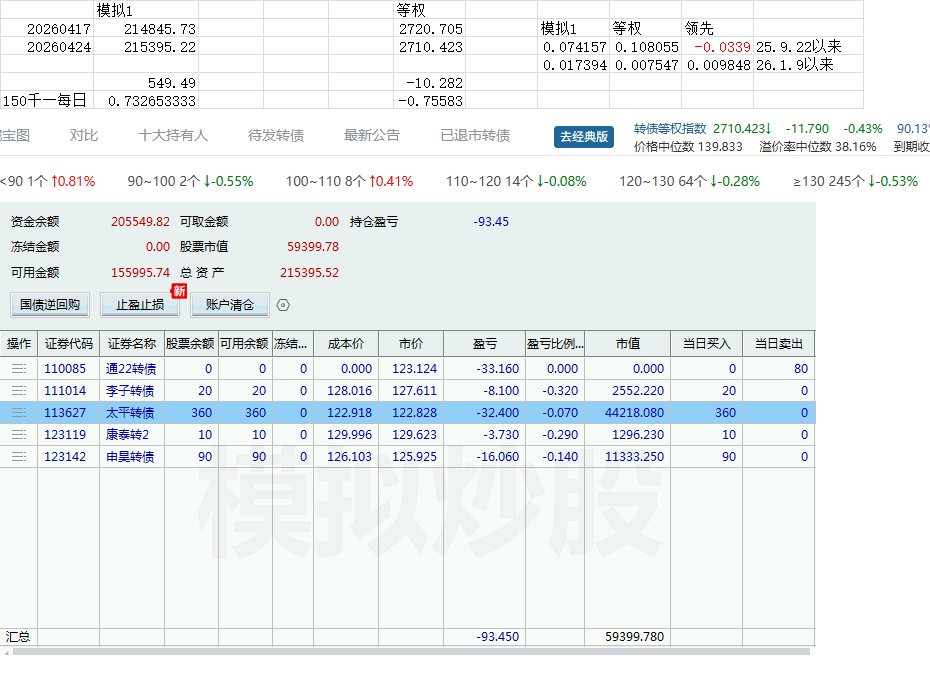Sort by the 证券代码 column header

pos(69,344)
